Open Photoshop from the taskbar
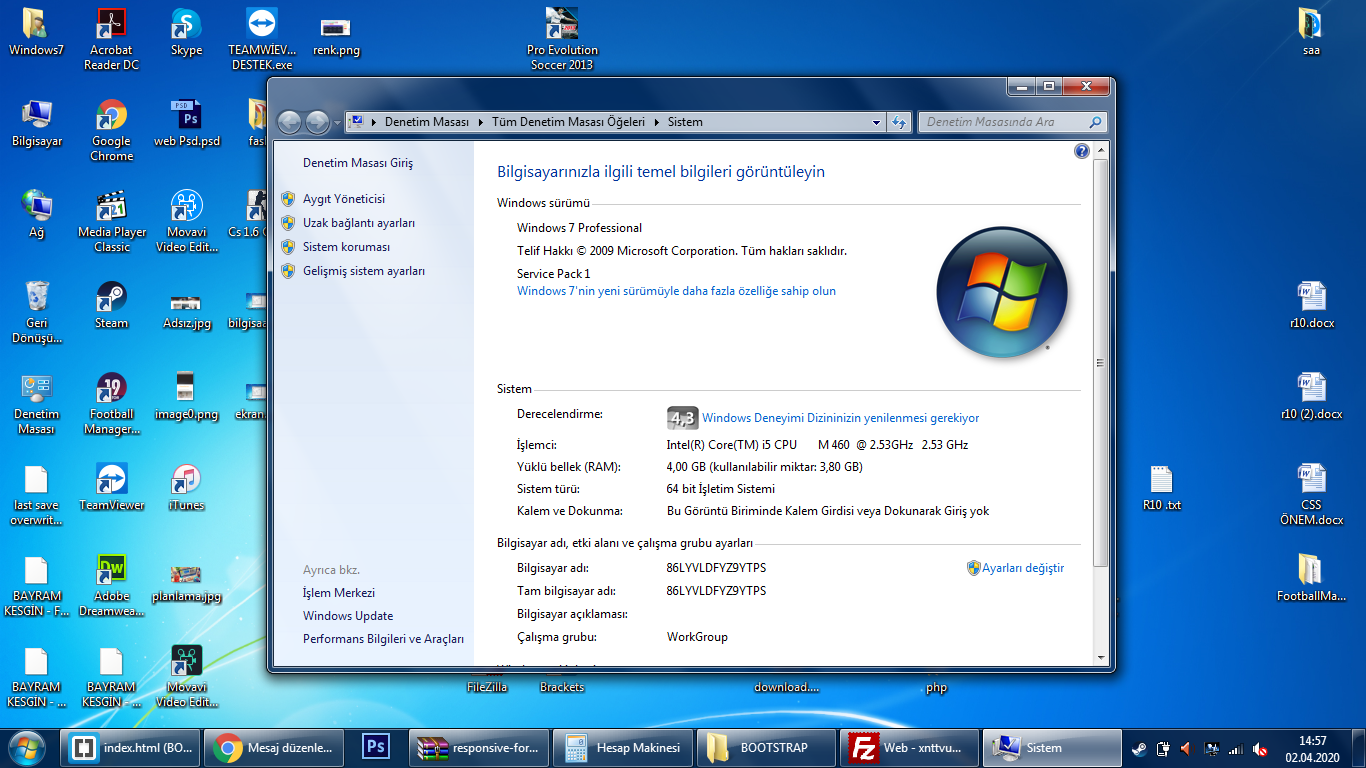Image resolution: width=1366 pixels, height=768 pixels. coord(377,748)
